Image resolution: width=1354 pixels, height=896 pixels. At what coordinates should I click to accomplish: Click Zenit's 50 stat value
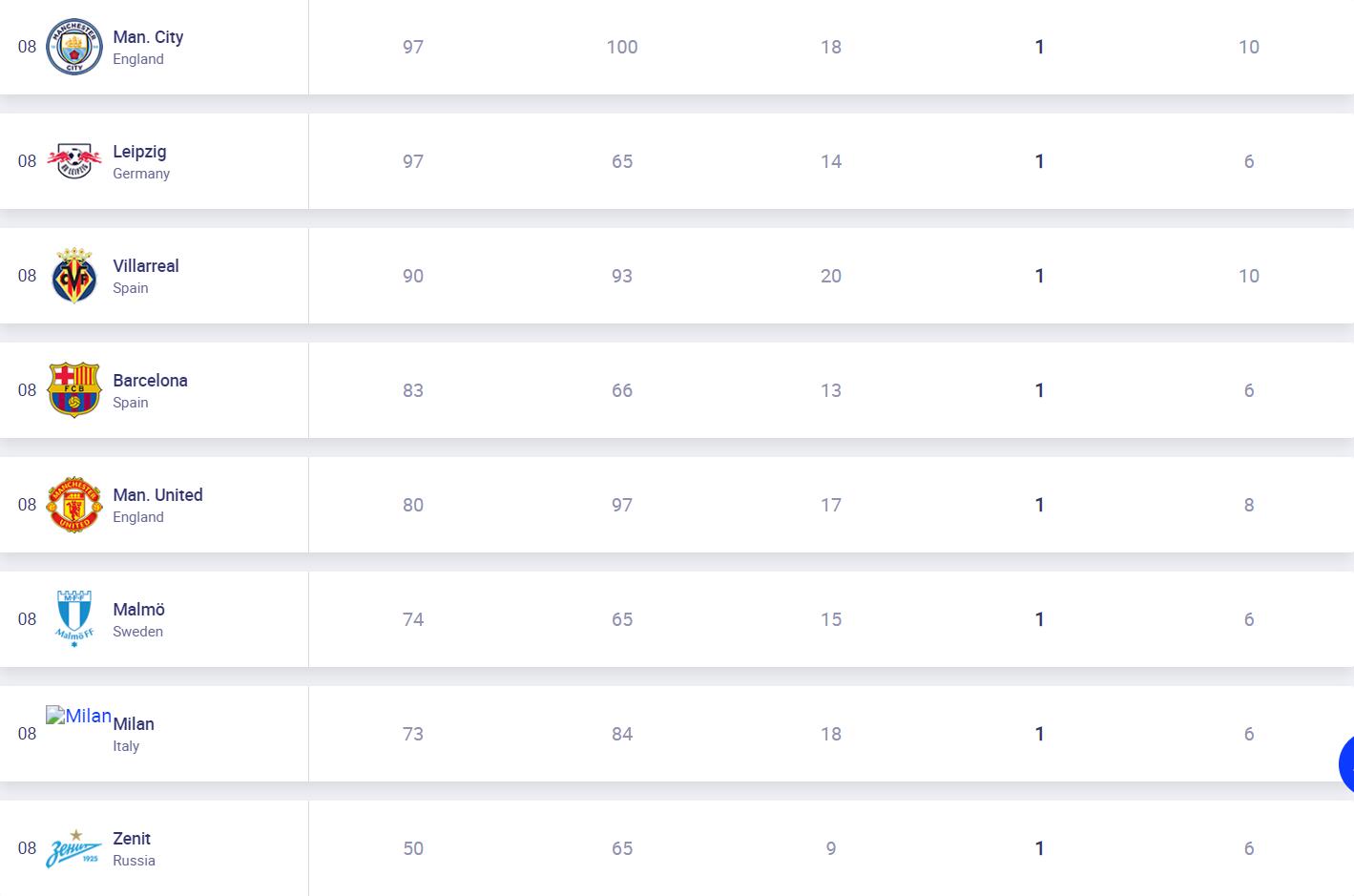point(413,848)
